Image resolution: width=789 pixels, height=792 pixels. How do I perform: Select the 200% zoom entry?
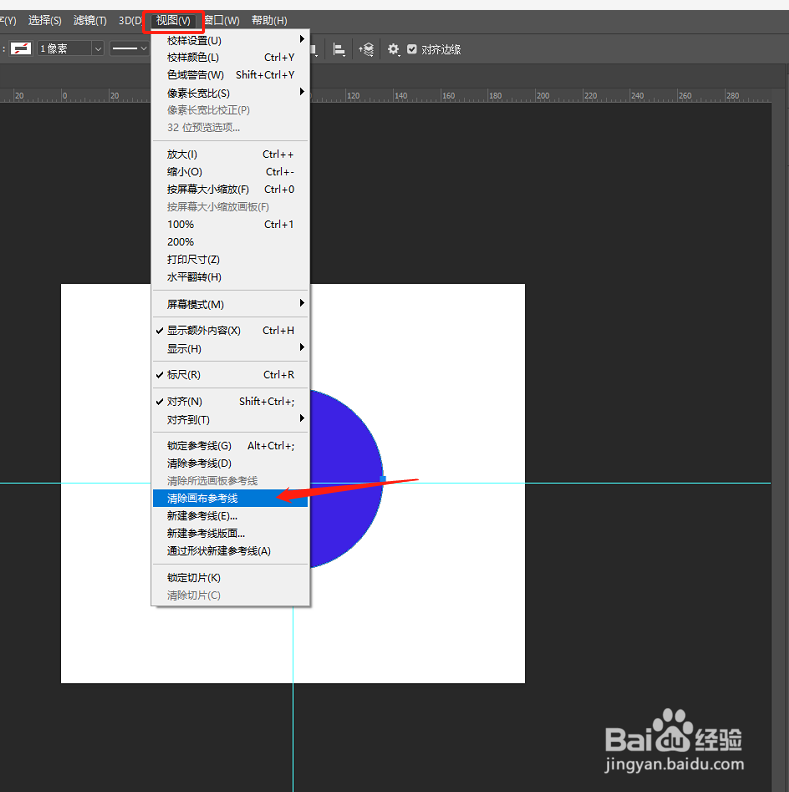click(x=230, y=242)
